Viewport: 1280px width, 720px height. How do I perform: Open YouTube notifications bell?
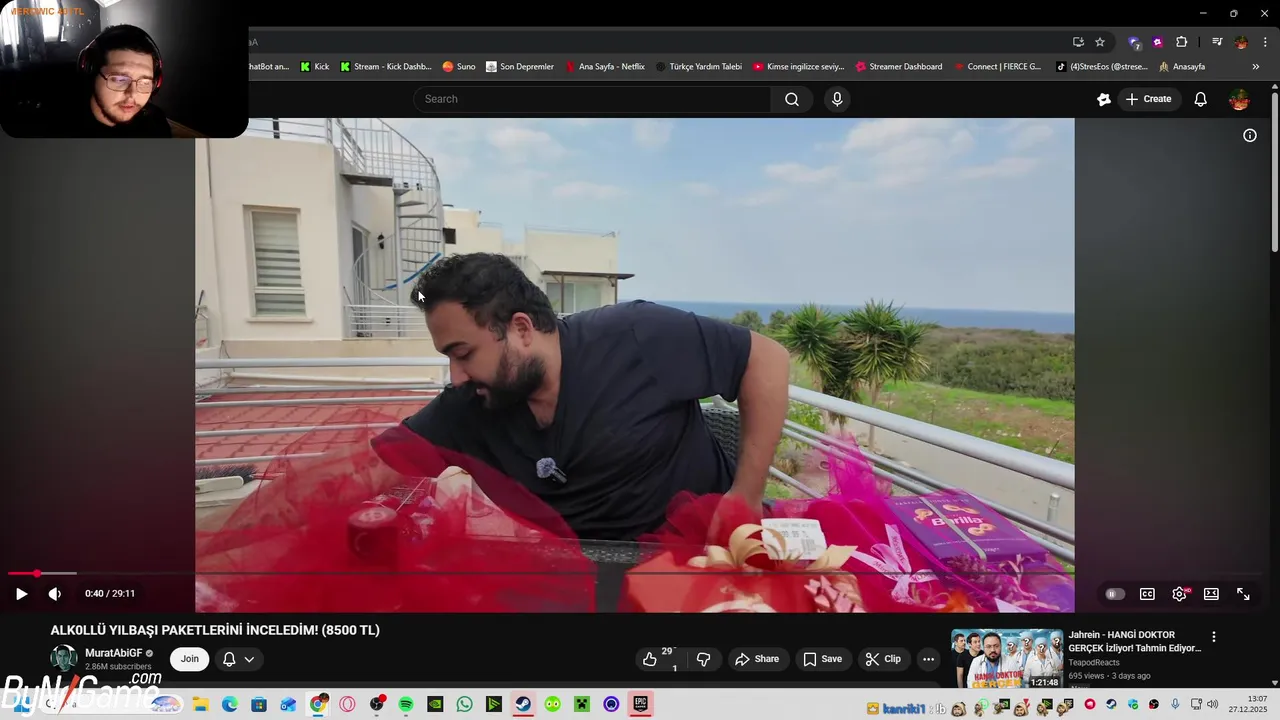click(1201, 99)
